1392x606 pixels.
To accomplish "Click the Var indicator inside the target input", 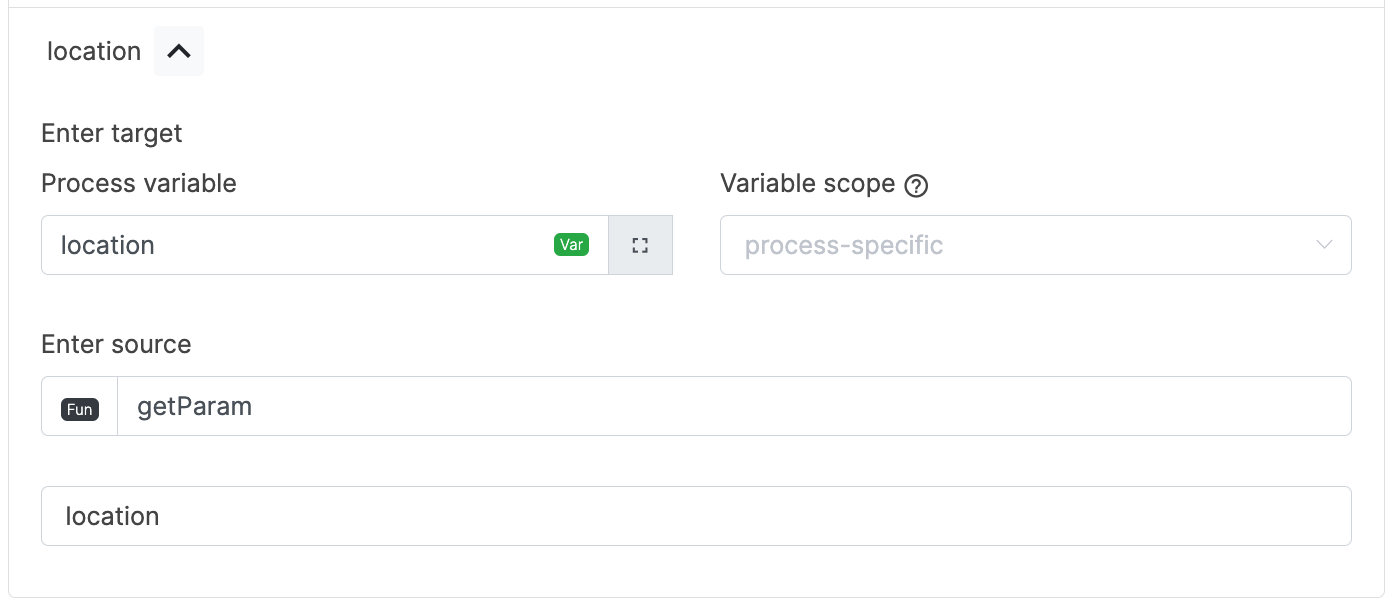I will (571, 244).
